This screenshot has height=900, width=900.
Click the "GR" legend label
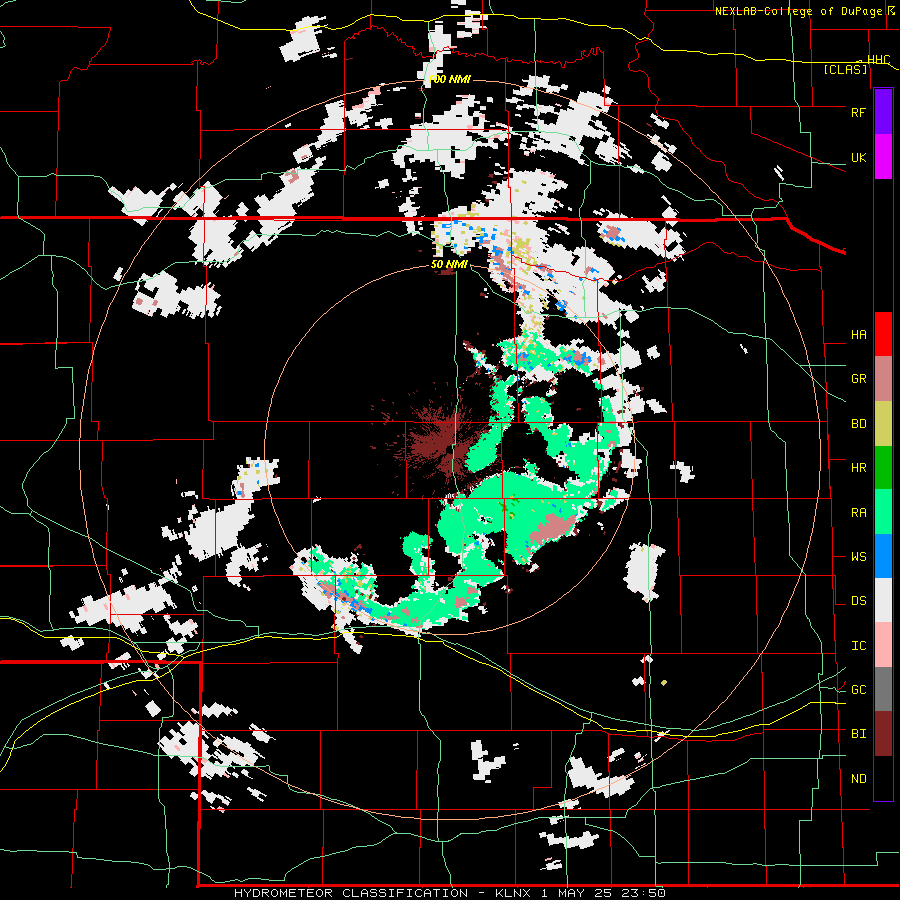(x=858, y=379)
